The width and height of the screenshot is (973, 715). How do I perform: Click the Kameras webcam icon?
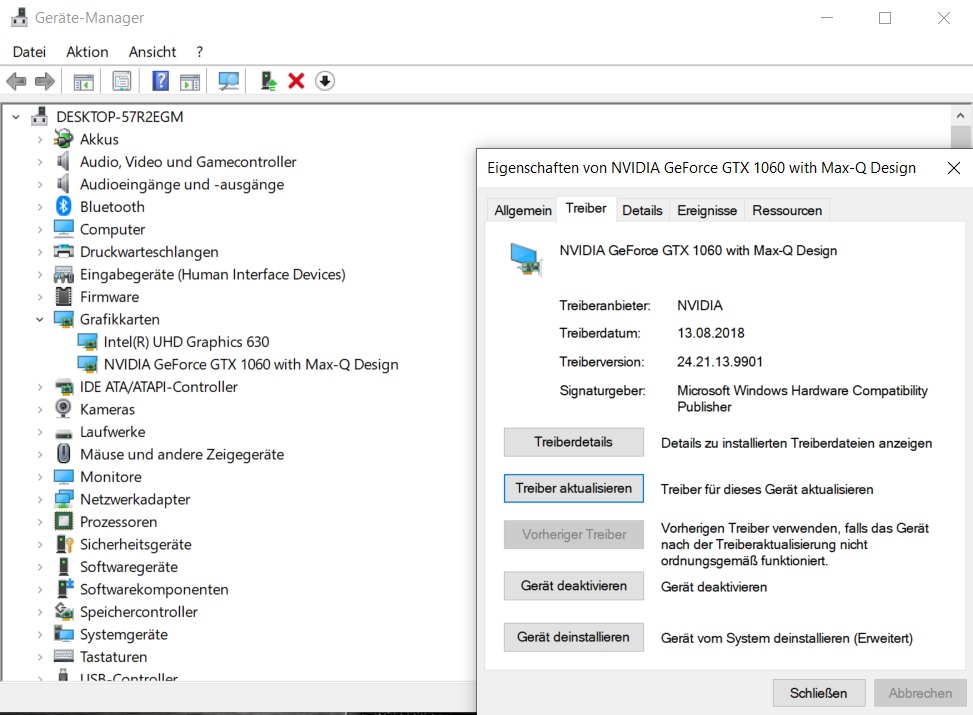pyautogui.click(x=63, y=409)
